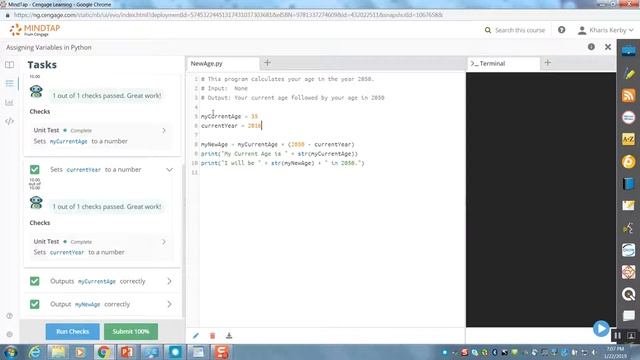Screen dimensions: 640x360
Task: Click the Search this course field
Action: tap(515, 30)
